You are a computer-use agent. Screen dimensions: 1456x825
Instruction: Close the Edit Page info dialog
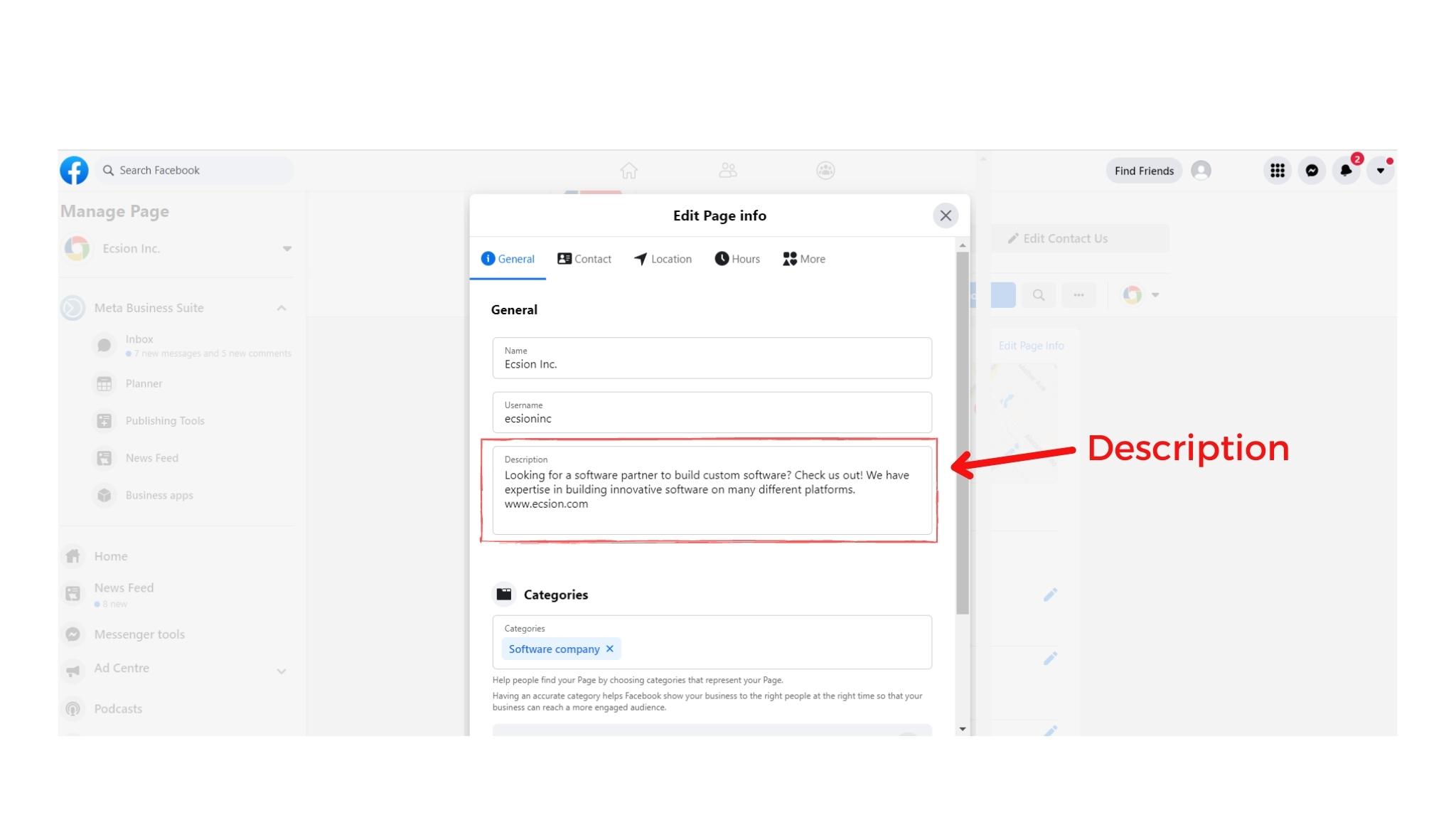click(x=944, y=214)
